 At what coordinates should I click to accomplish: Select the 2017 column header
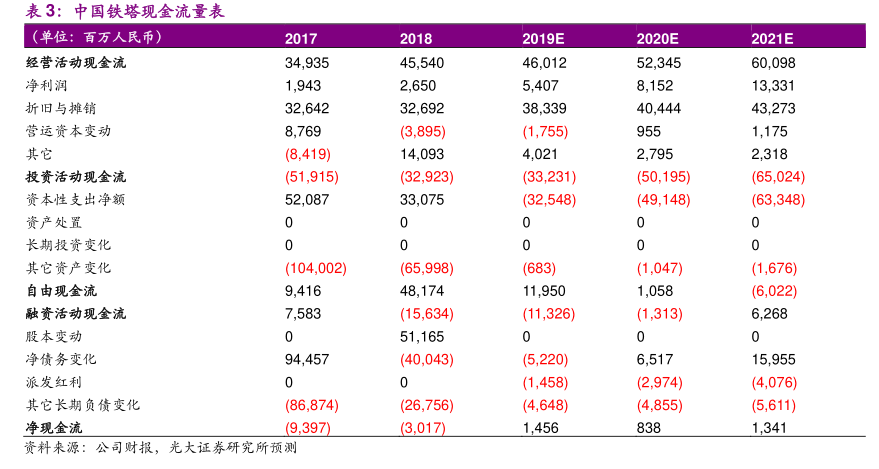click(301, 39)
